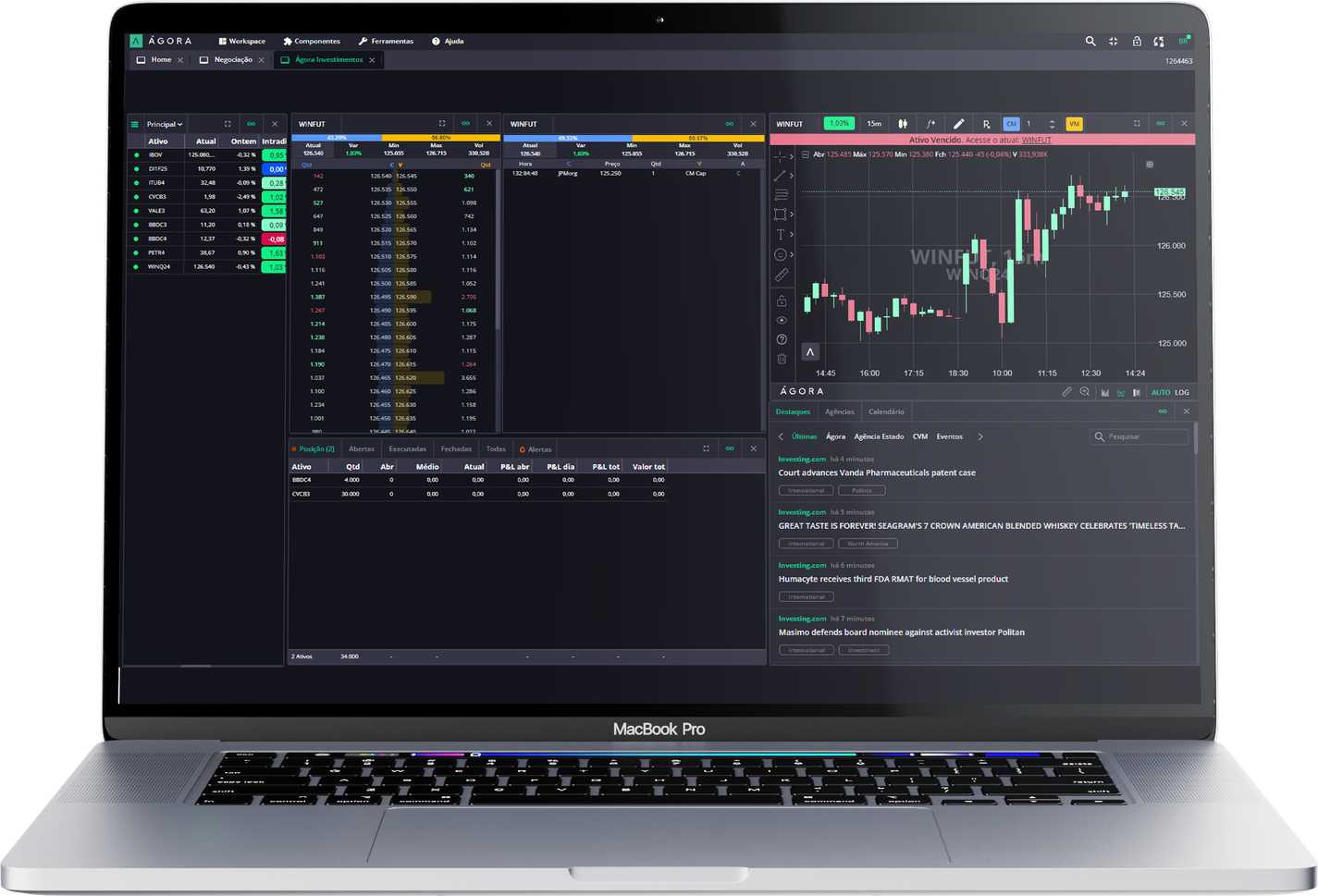Toggle LOG scale on the chart
Image resolution: width=1318 pixels, height=896 pixels.
tap(1182, 392)
